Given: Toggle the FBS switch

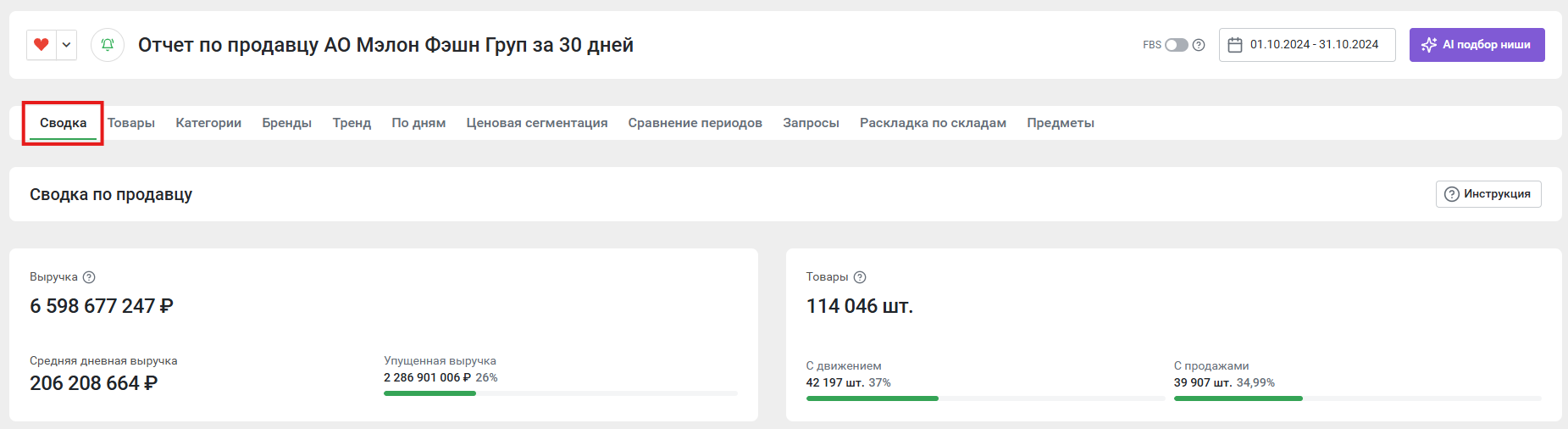Looking at the screenshot, I should tap(1176, 45).
